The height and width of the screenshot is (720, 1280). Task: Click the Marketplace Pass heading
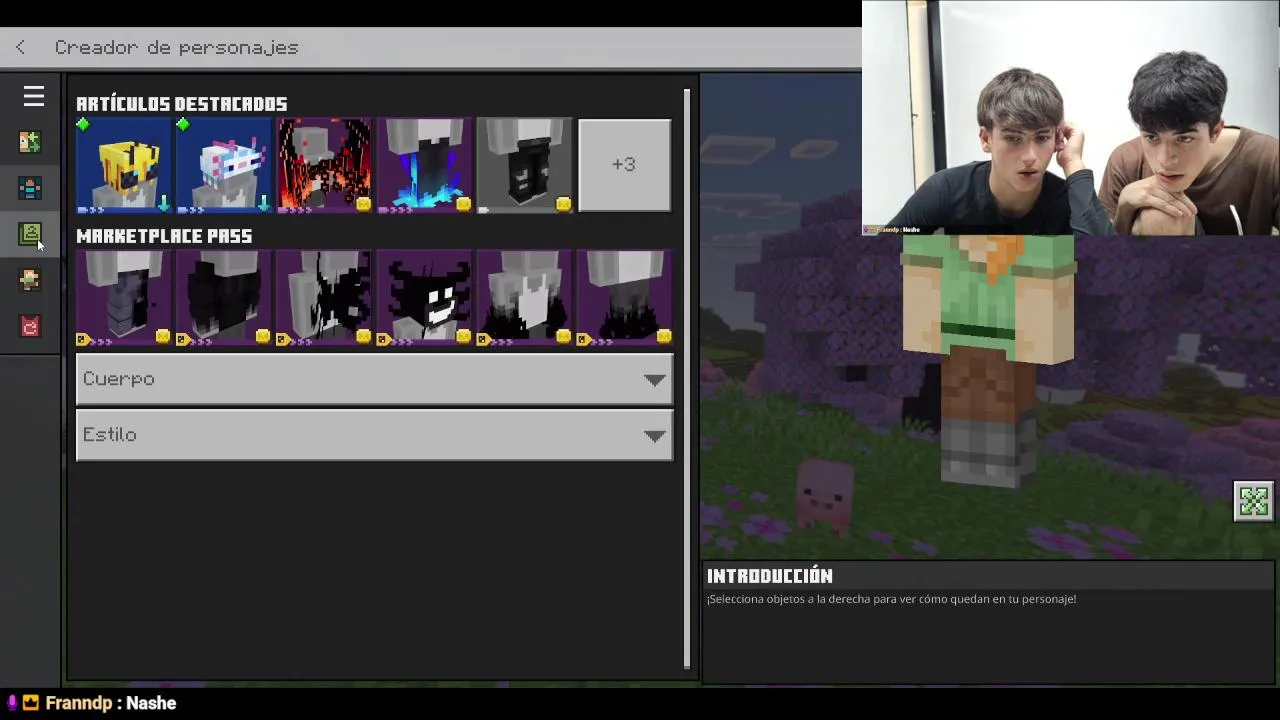pos(164,236)
